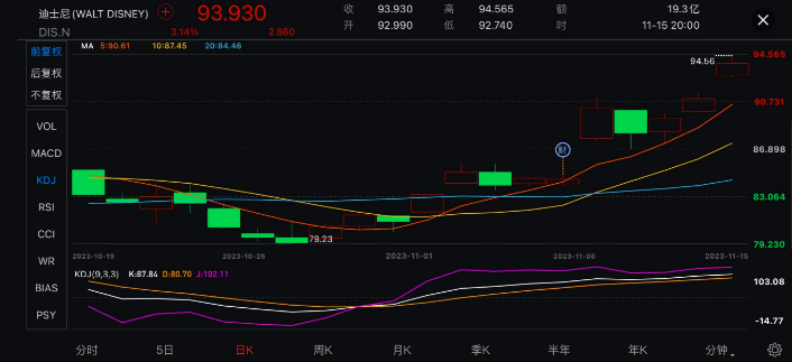Click the 94.56 high price label
792x363 pixels.
tap(703, 61)
